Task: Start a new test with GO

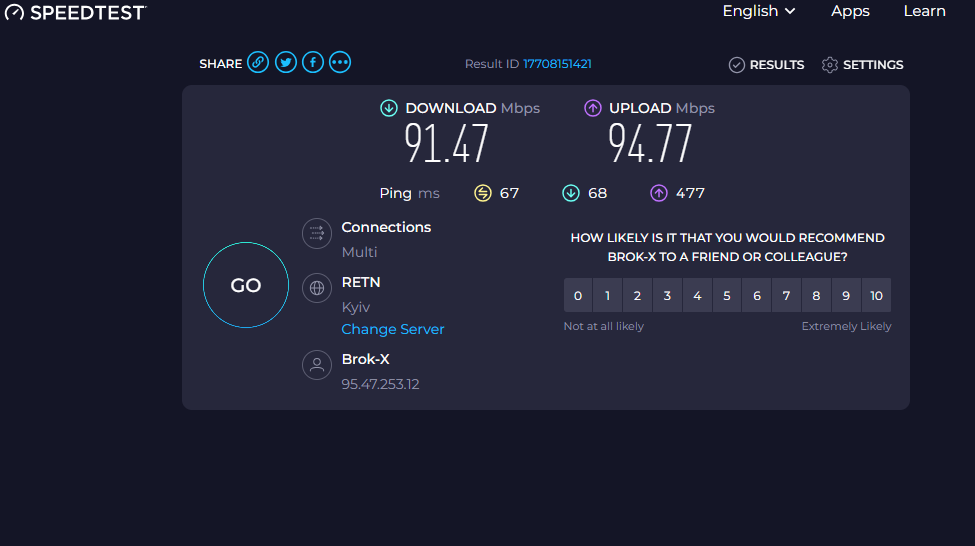Action: pos(246,285)
